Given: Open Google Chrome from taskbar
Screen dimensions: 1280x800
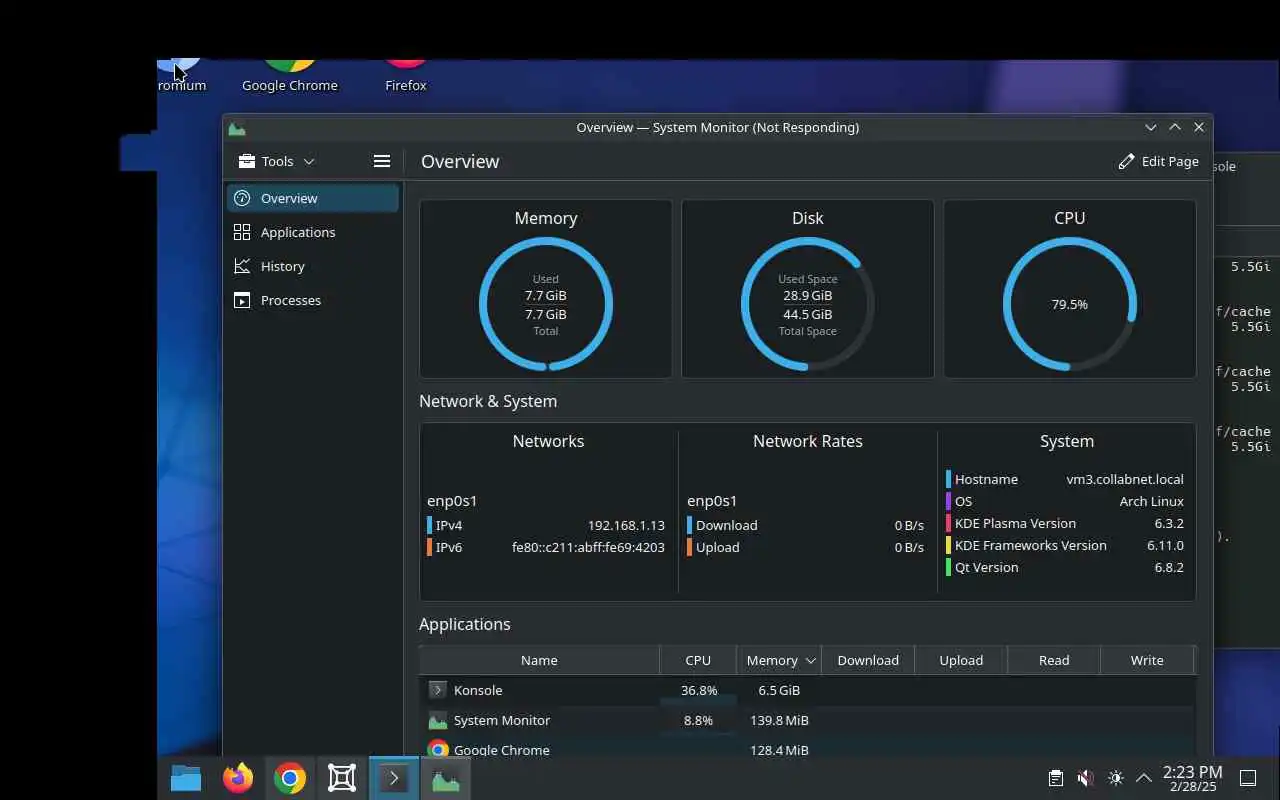Looking at the screenshot, I should tap(290, 778).
